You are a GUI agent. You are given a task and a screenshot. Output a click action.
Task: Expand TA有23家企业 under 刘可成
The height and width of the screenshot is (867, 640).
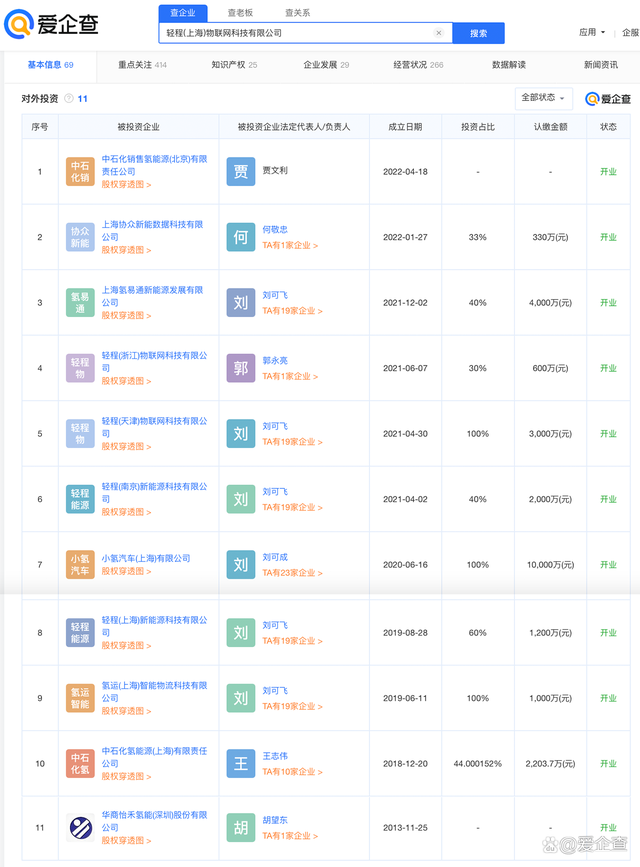(292, 573)
